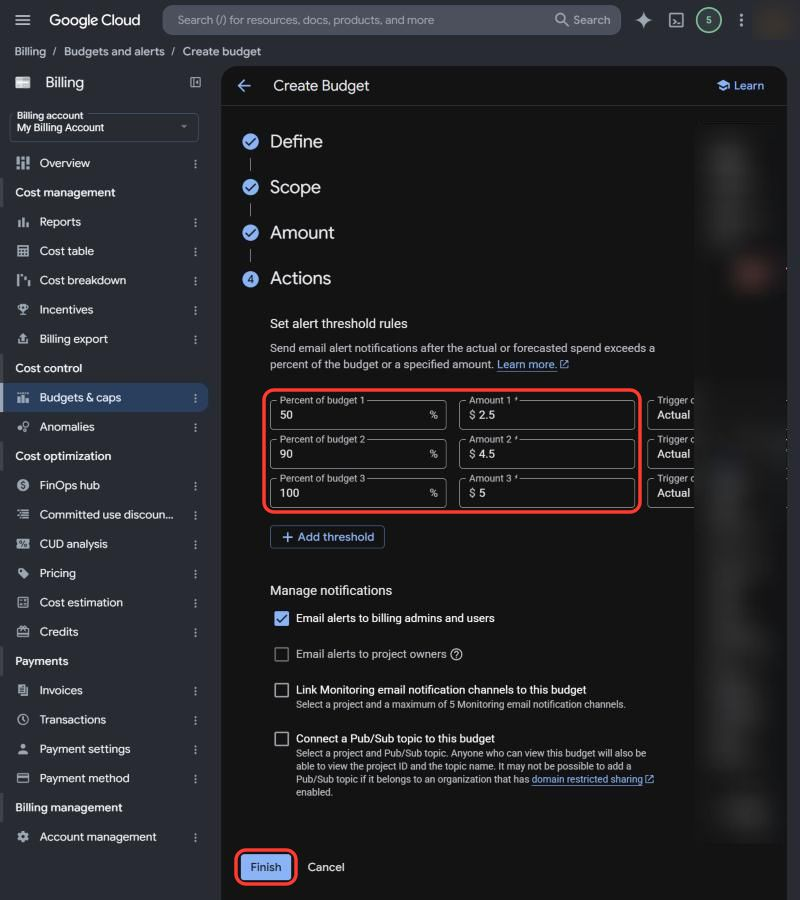Viewport: 800px width, 900px height.
Task: Click the Credits gift icon
Action: (x=23, y=631)
